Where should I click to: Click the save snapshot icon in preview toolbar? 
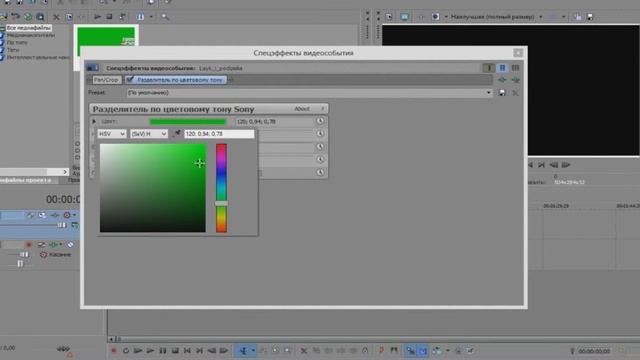pyautogui.click(x=590, y=17)
